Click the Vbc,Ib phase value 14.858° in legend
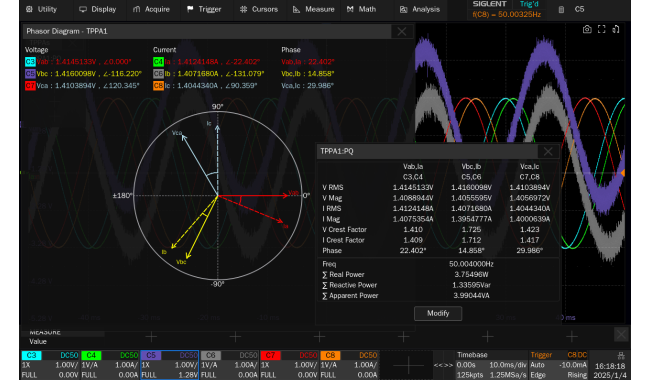Image resolution: width=650 pixels, height=380 pixels. coord(321,74)
